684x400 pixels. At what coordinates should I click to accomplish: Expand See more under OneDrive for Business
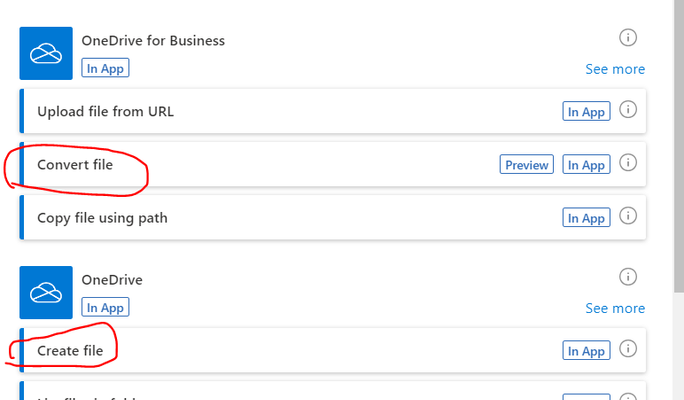pos(615,69)
